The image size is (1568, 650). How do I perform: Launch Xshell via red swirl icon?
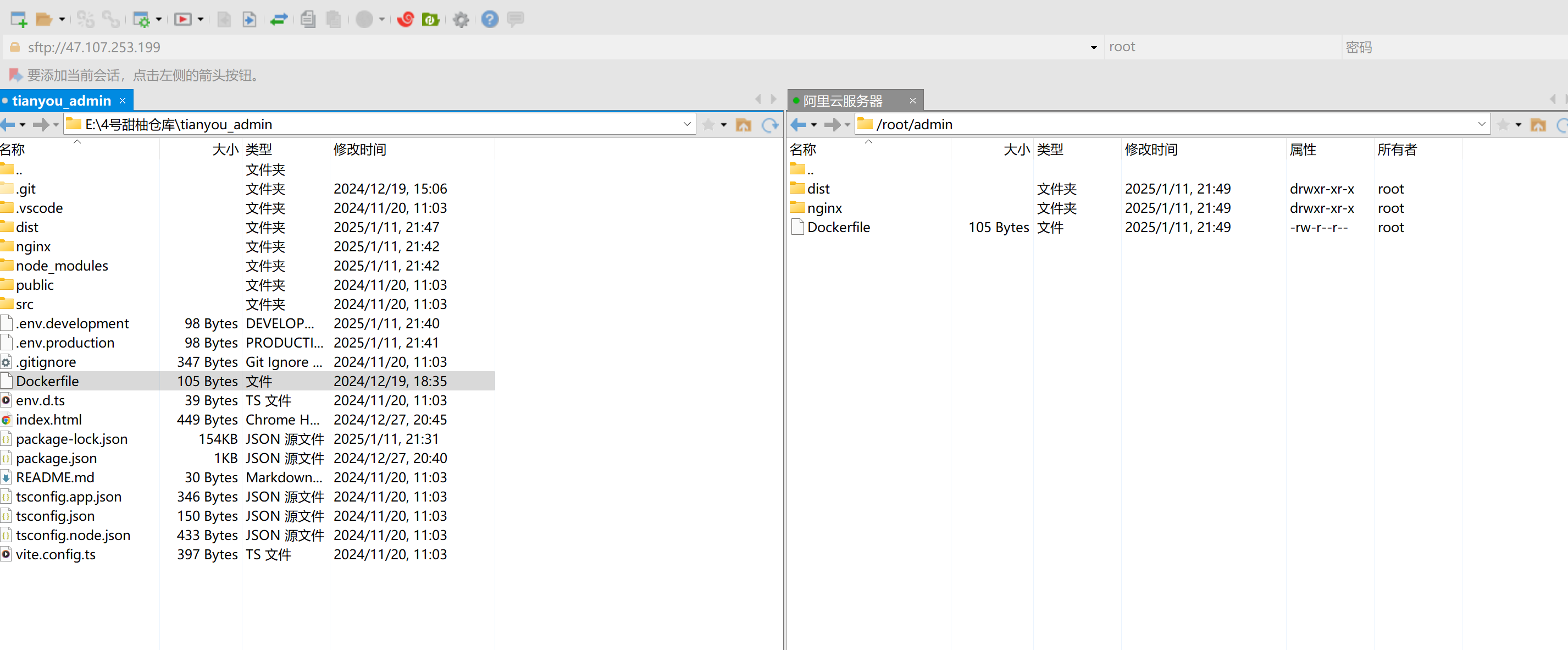pyautogui.click(x=406, y=19)
